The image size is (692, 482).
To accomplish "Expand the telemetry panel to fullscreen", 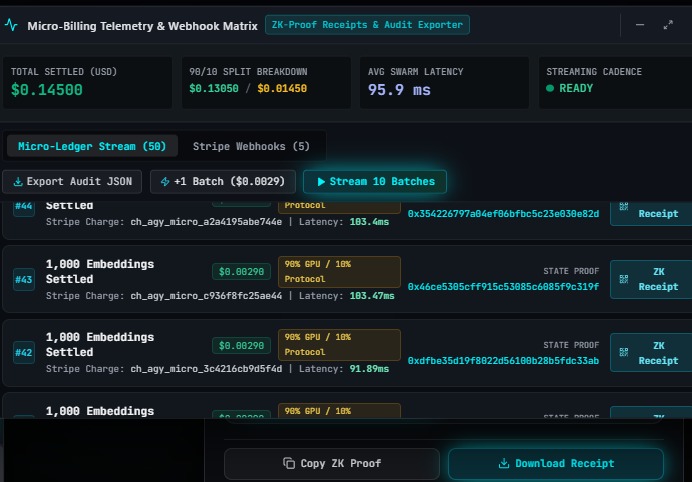I will tap(668, 25).
